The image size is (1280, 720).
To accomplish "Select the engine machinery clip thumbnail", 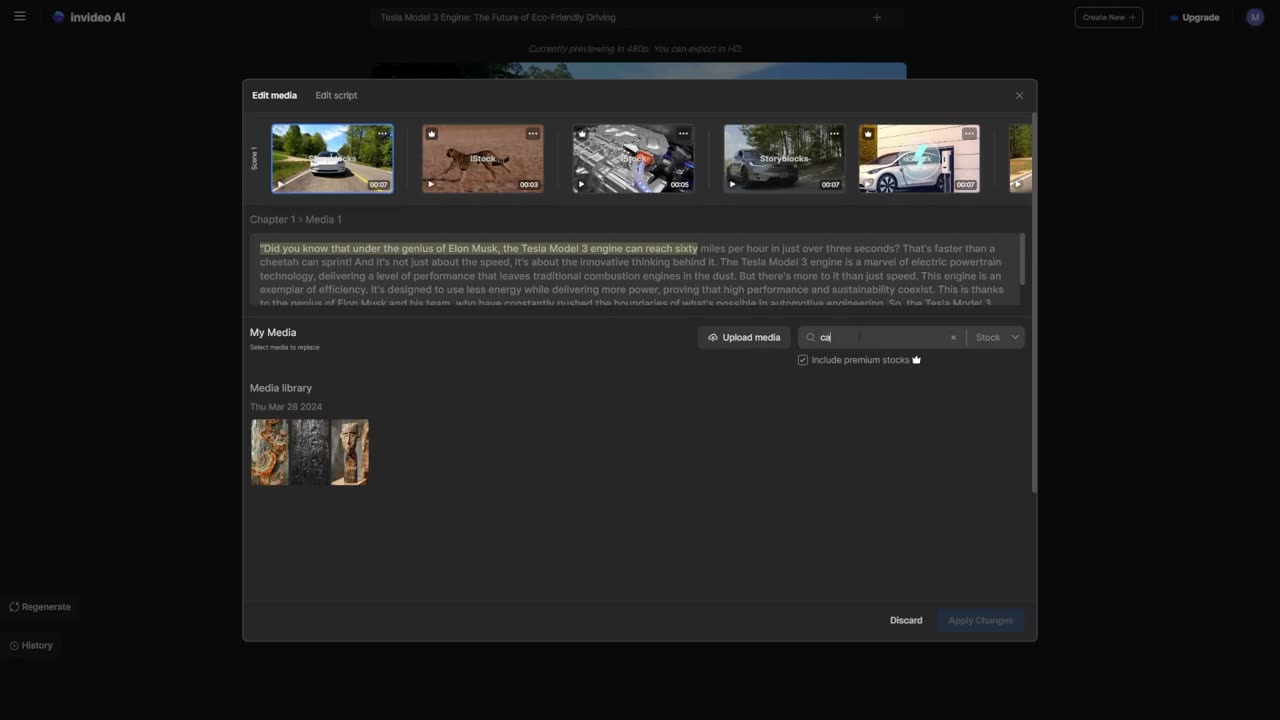I will point(633,158).
